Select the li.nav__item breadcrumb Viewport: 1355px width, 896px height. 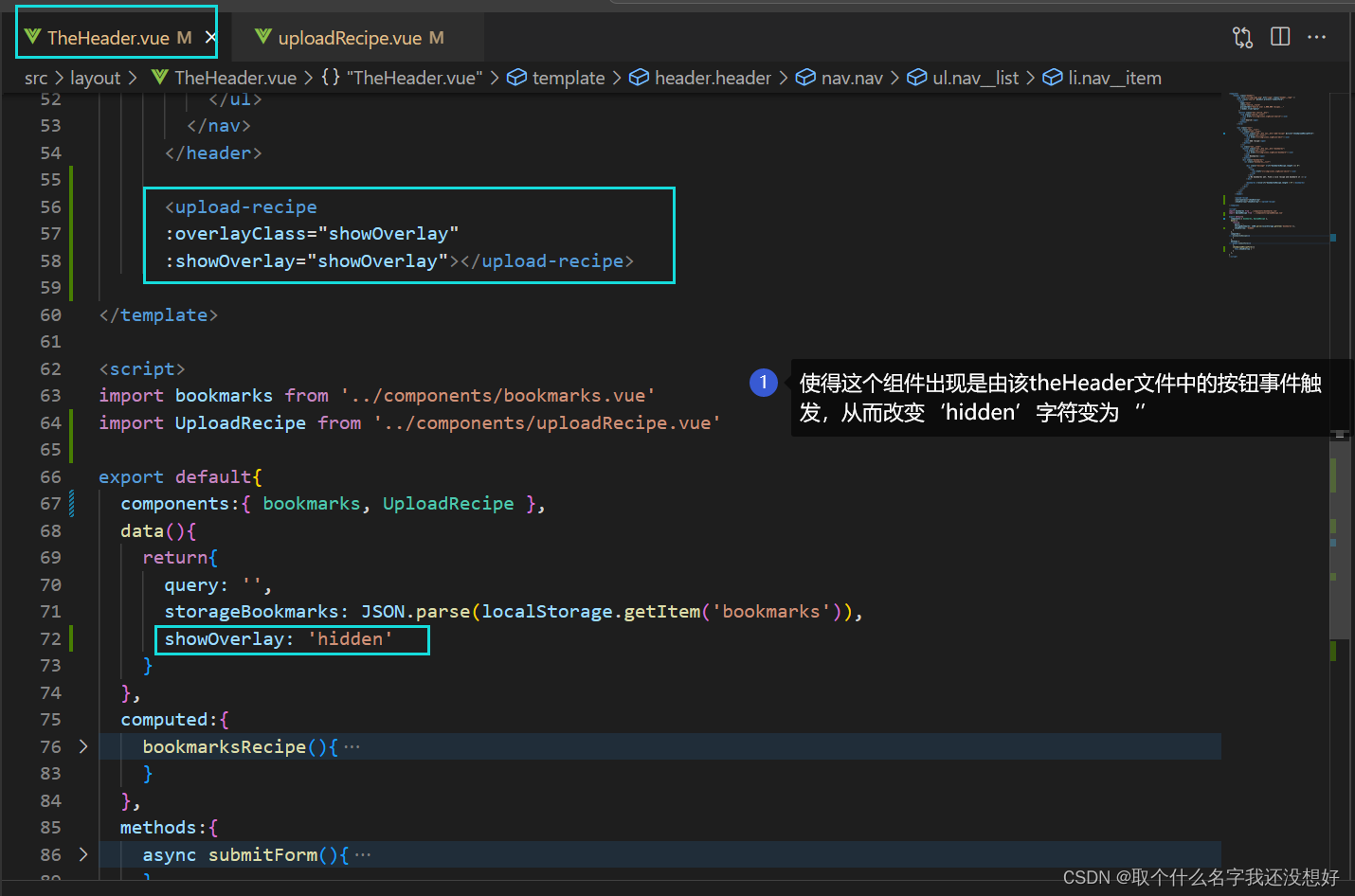[1115, 78]
